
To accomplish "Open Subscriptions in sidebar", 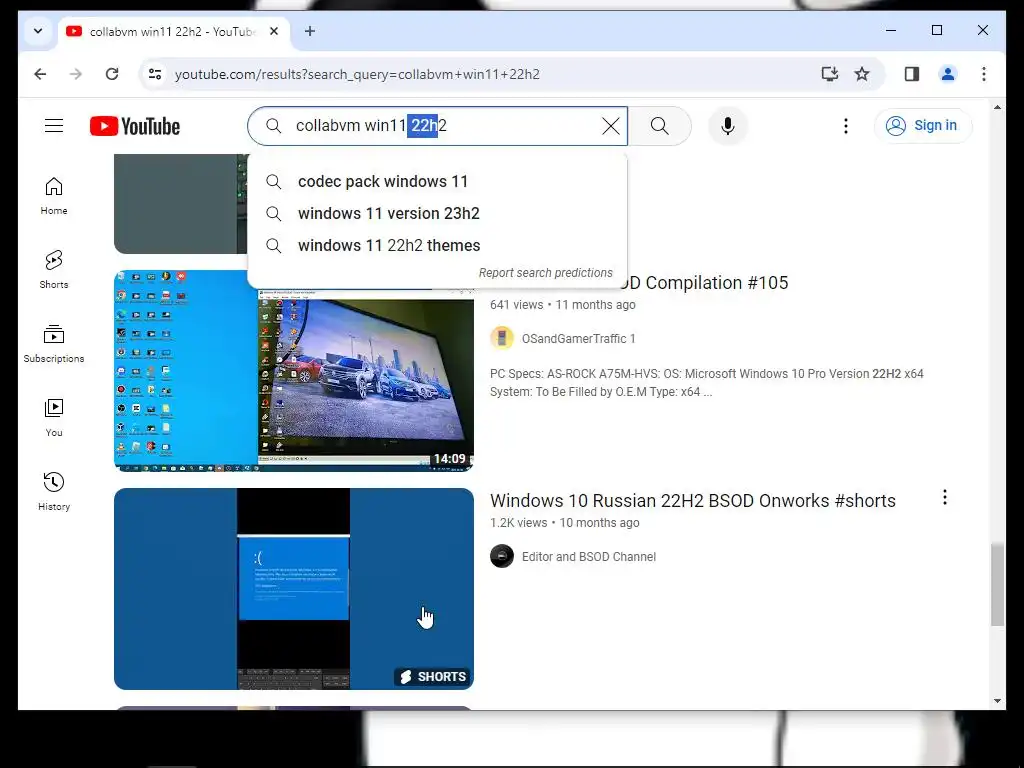I will pos(54,344).
